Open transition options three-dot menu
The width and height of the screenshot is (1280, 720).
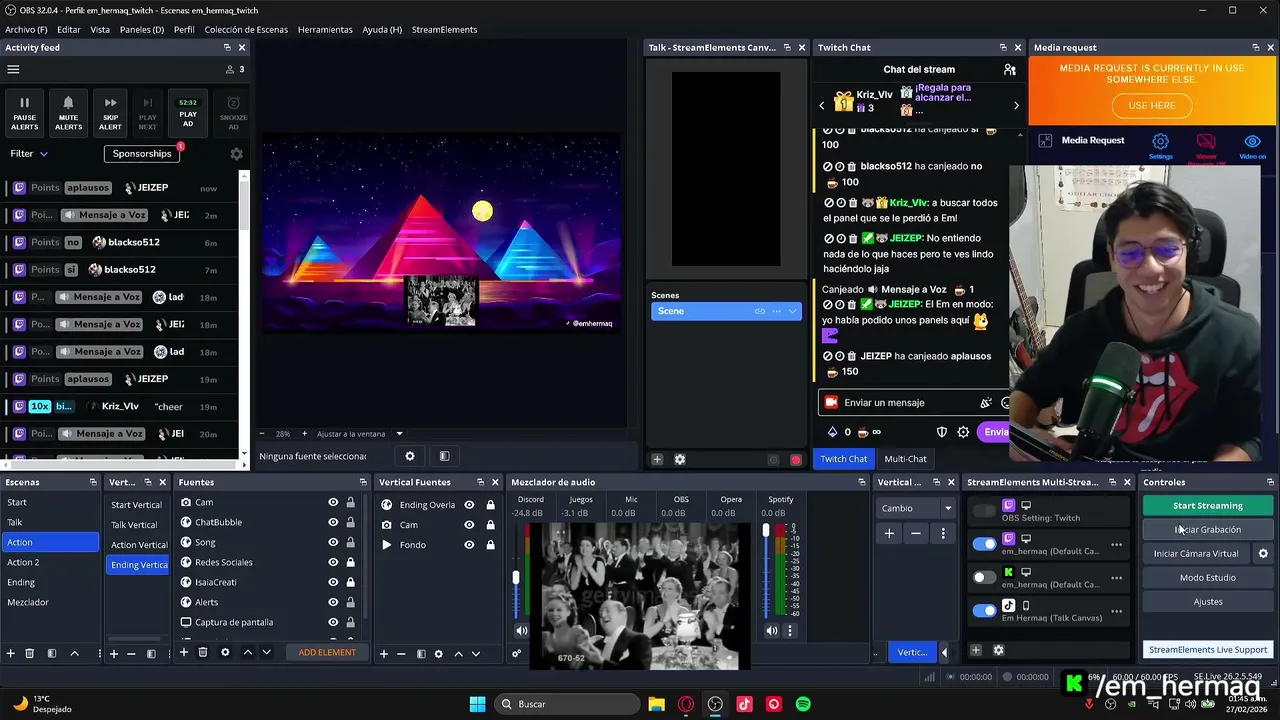pyautogui.click(x=942, y=534)
